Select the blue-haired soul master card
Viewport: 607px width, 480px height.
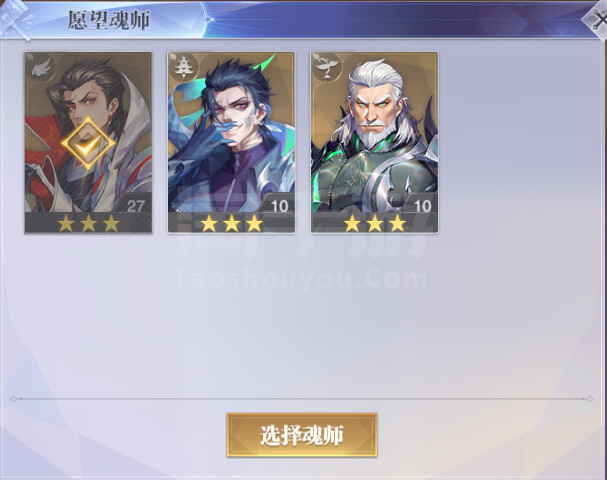(231, 143)
